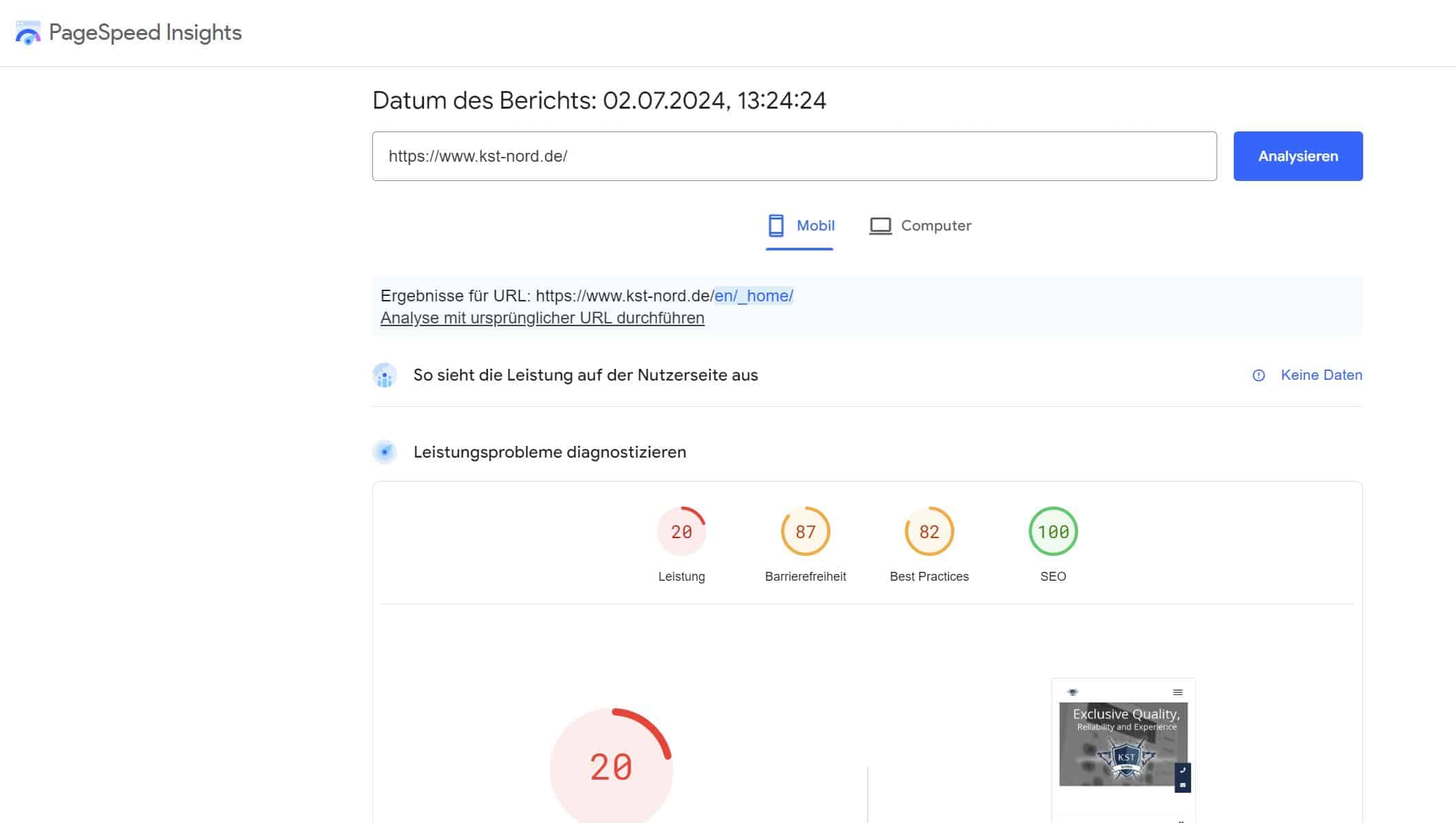Focus the URL input field

(794, 156)
